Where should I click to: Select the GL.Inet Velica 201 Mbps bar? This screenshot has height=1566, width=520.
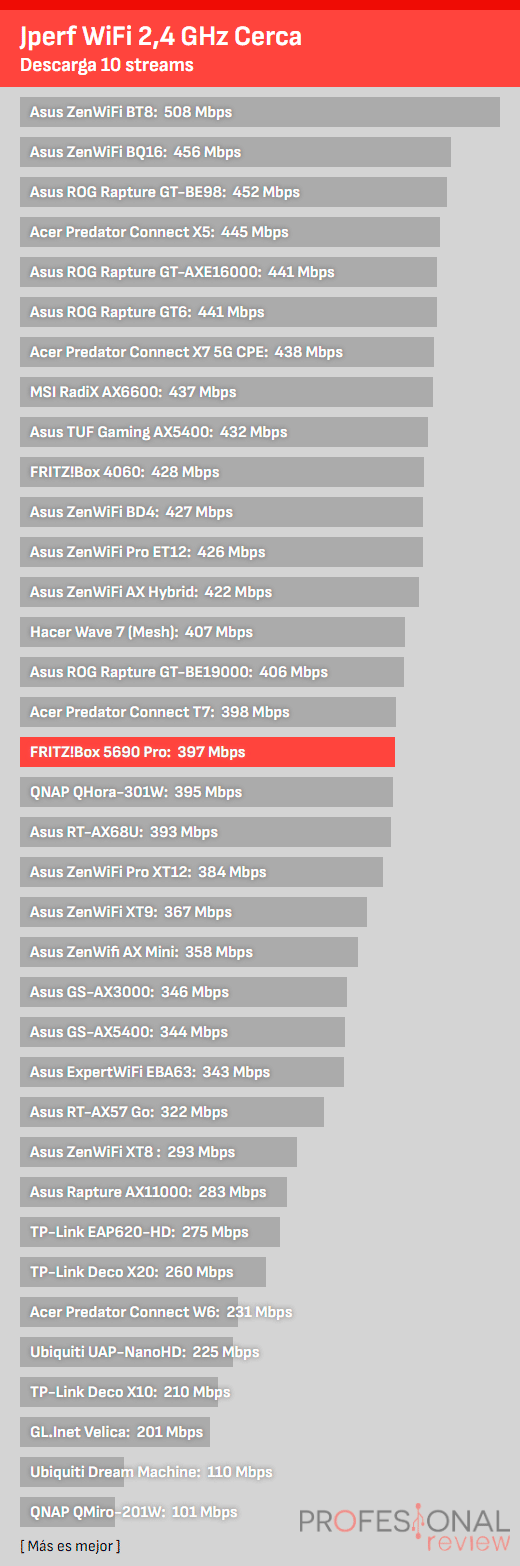(x=115, y=1432)
